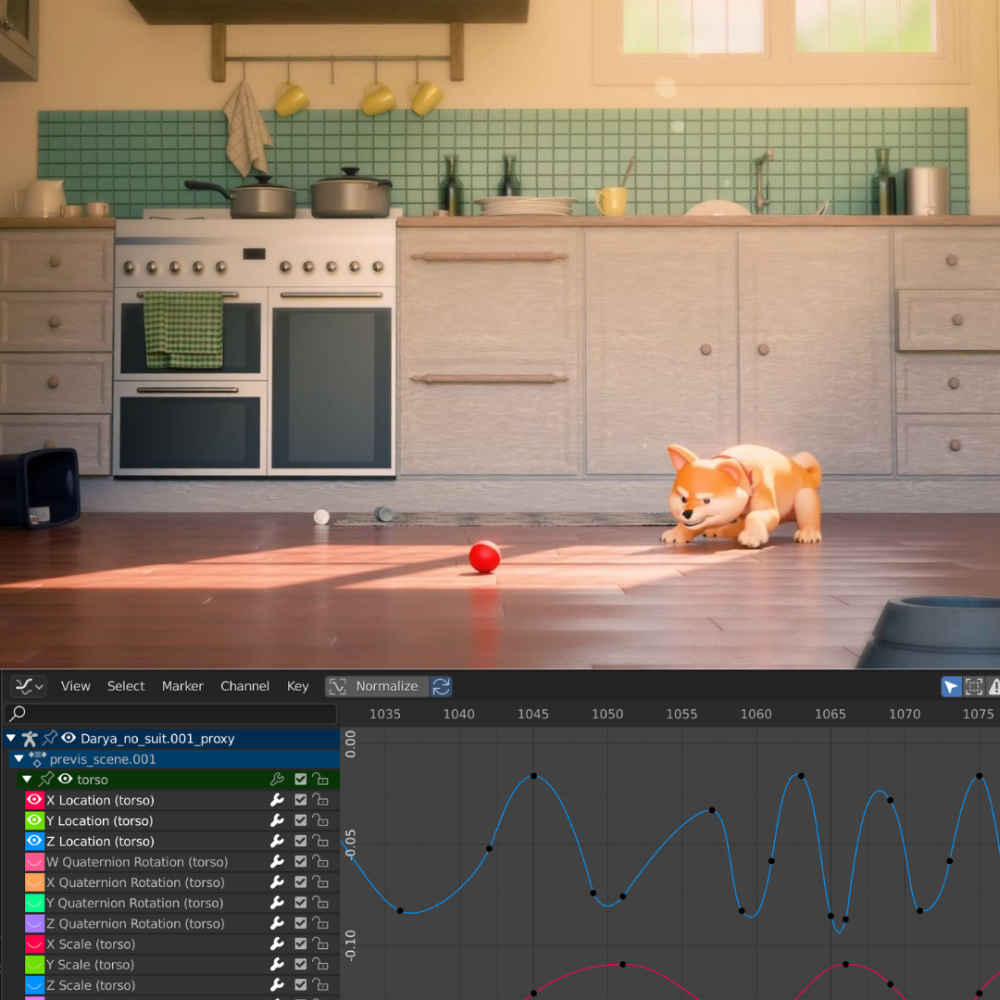Click the modifier wrench for W Quaternion Rotation
Image resolution: width=1000 pixels, height=1000 pixels.
(277, 862)
